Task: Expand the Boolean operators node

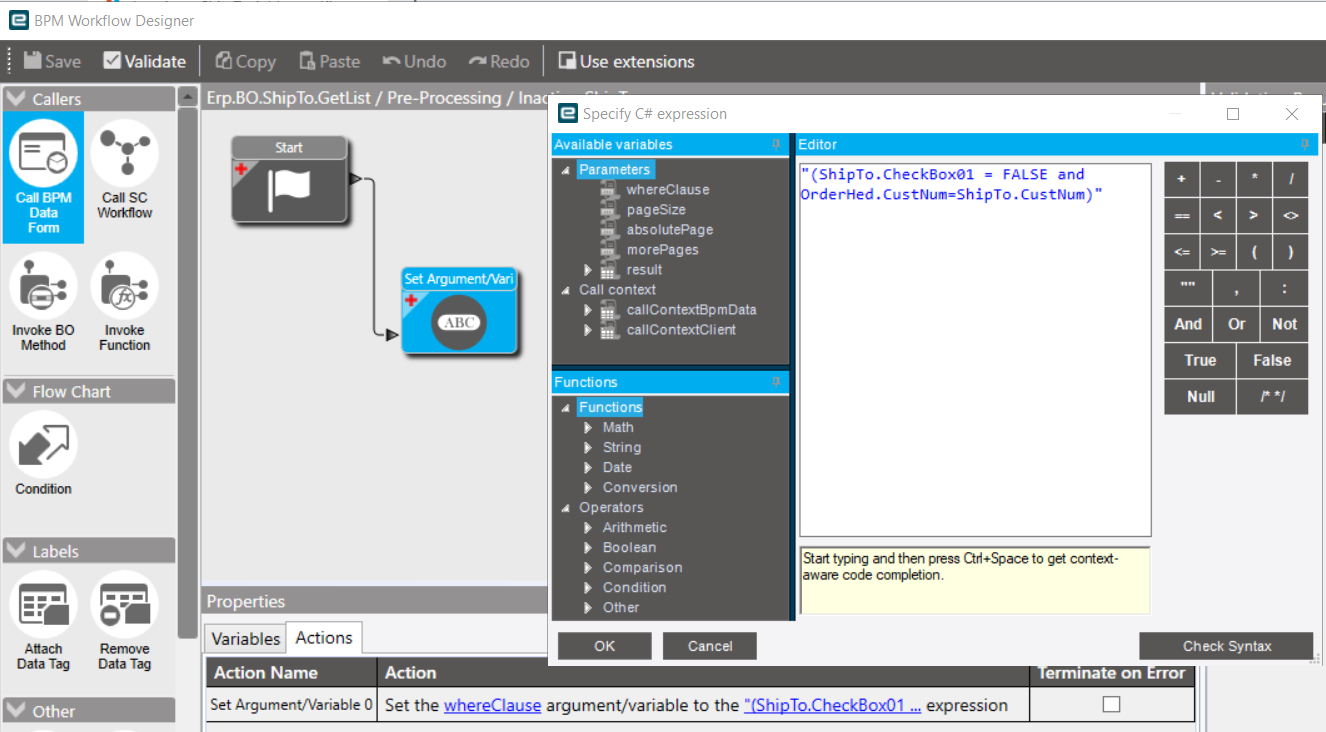Action: coord(589,547)
